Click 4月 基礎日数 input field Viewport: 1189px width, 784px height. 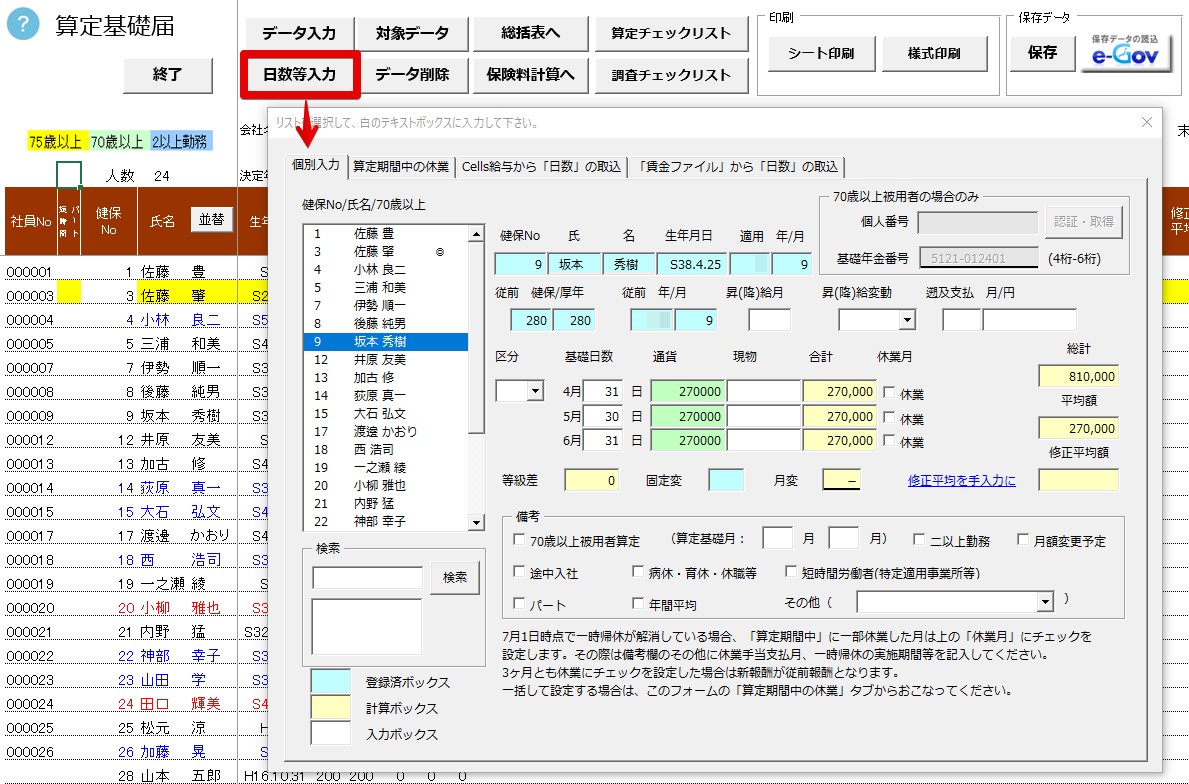click(x=603, y=391)
